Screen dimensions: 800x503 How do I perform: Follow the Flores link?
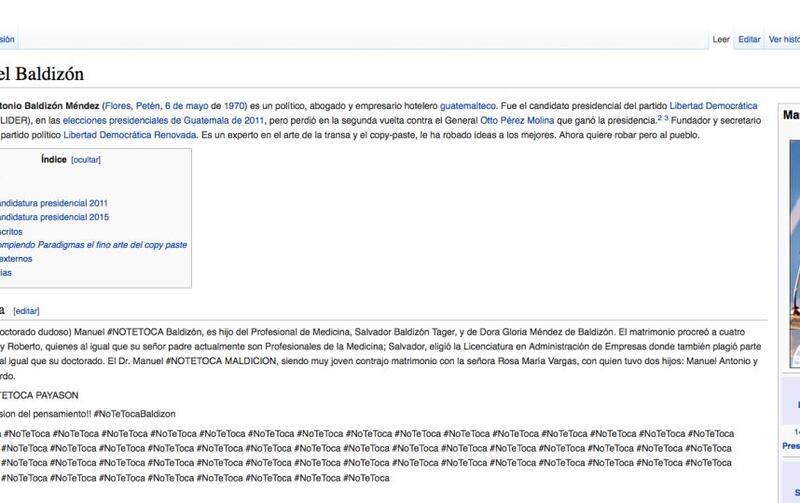click(x=117, y=106)
